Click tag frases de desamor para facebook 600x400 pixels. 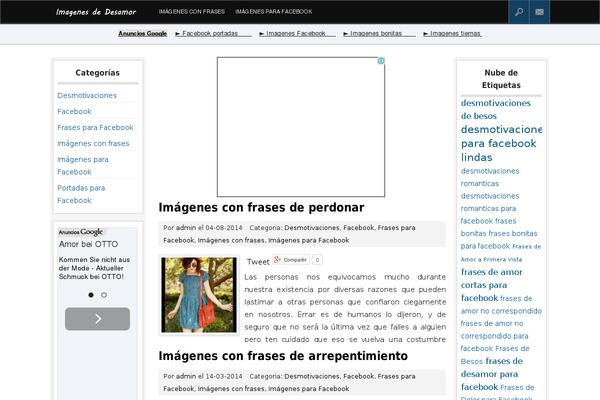(492, 374)
